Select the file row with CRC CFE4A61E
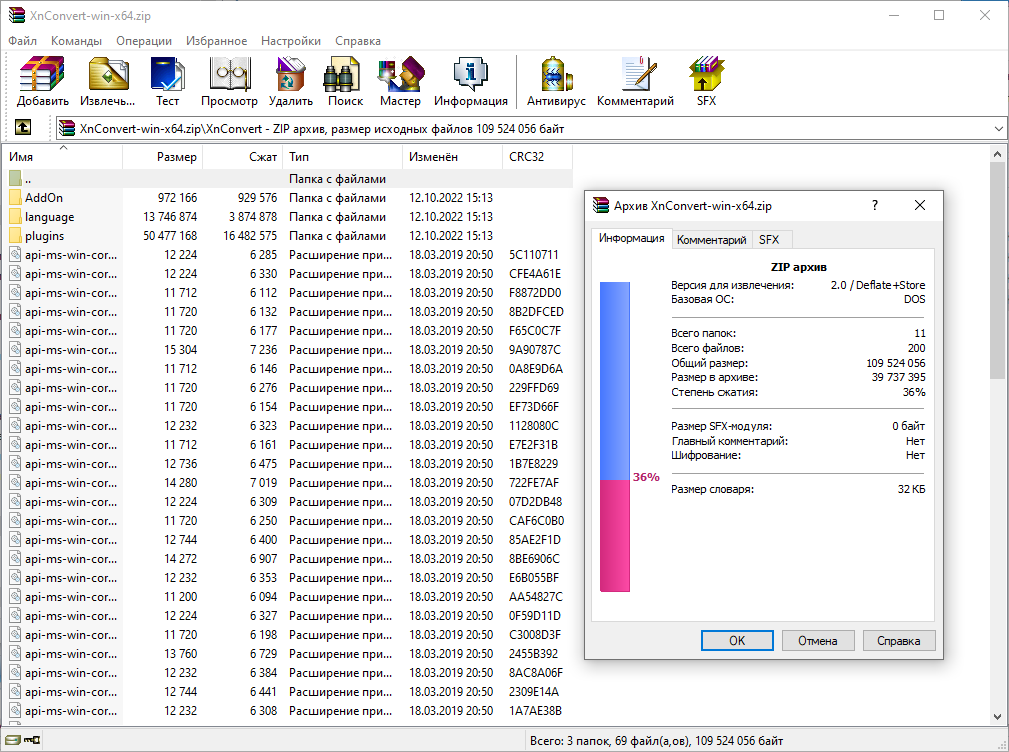Image resolution: width=1009 pixels, height=752 pixels. tap(287, 274)
